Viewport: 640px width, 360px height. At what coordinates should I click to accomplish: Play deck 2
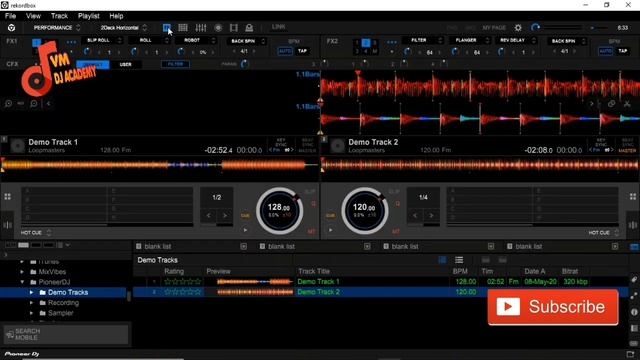click(x=330, y=230)
